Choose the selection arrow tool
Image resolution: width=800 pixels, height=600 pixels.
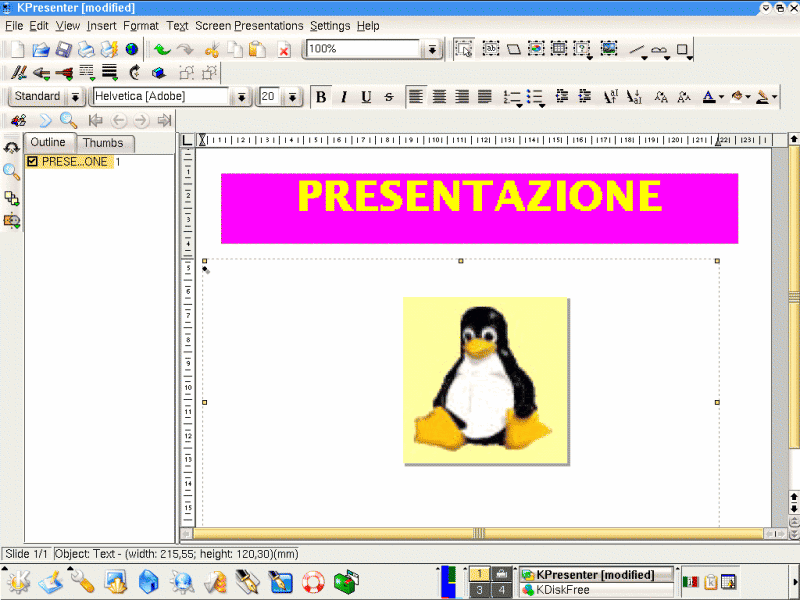(x=464, y=49)
